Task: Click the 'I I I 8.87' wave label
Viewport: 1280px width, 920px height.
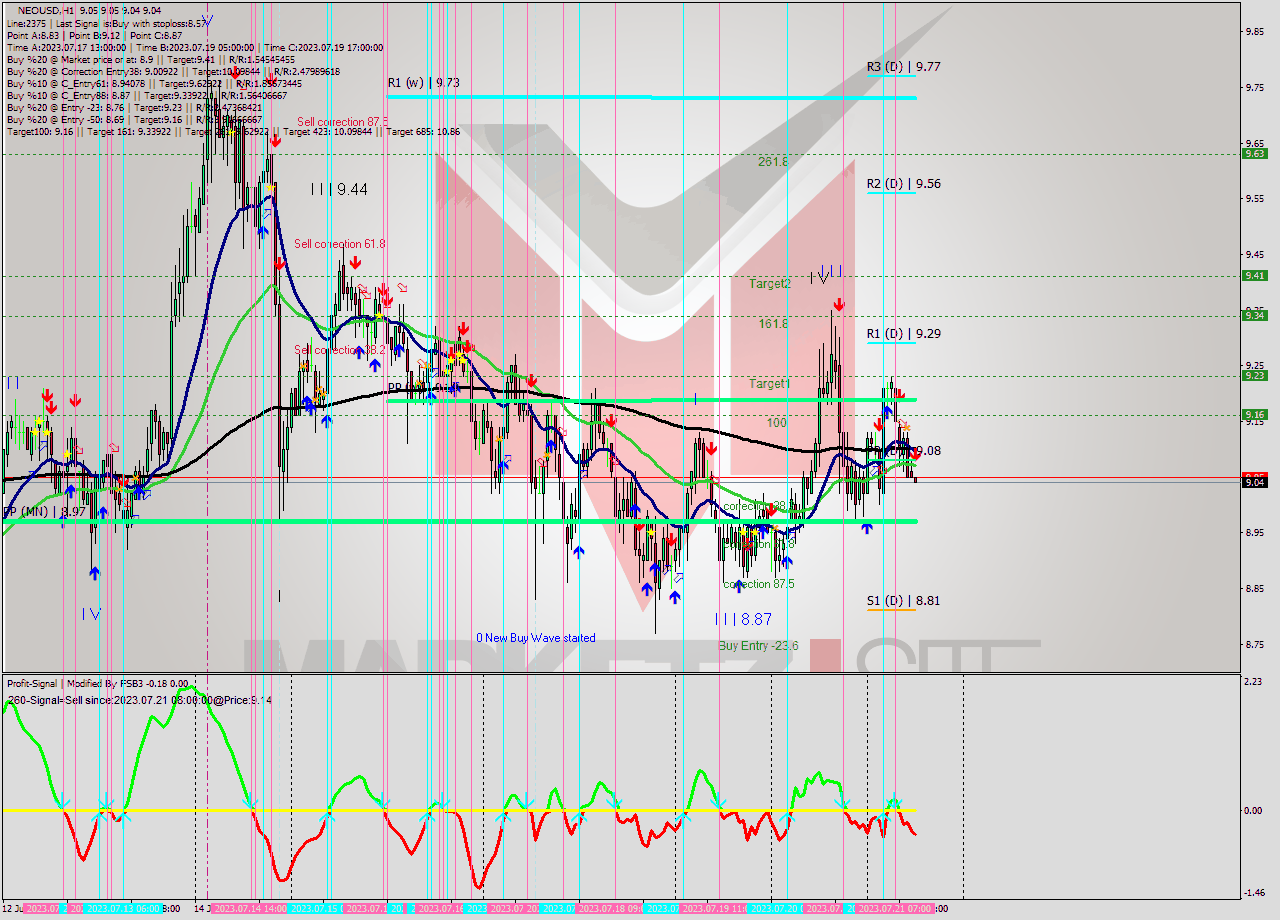Action: tap(743, 620)
